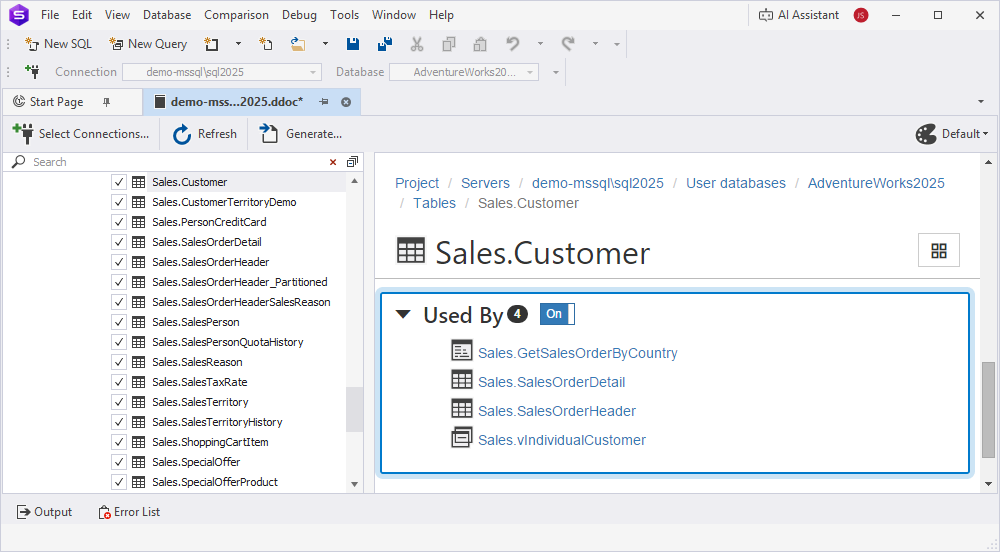The height and width of the screenshot is (552, 1000).
Task: Open the Default theme dropdown
Action: click(x=952, y=134)
